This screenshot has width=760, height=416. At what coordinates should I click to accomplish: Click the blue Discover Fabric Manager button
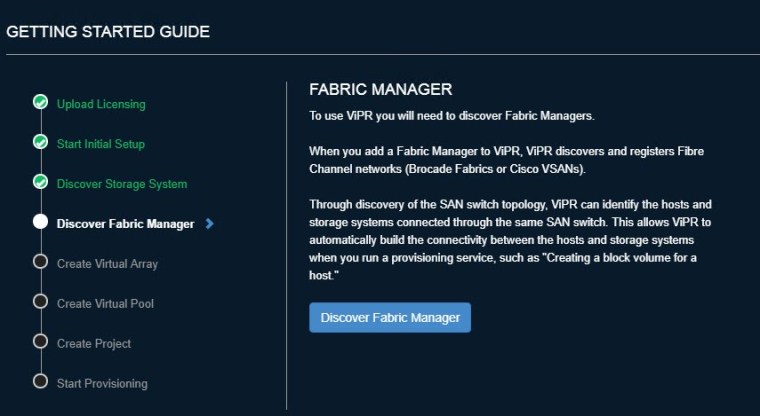[390, 318]
